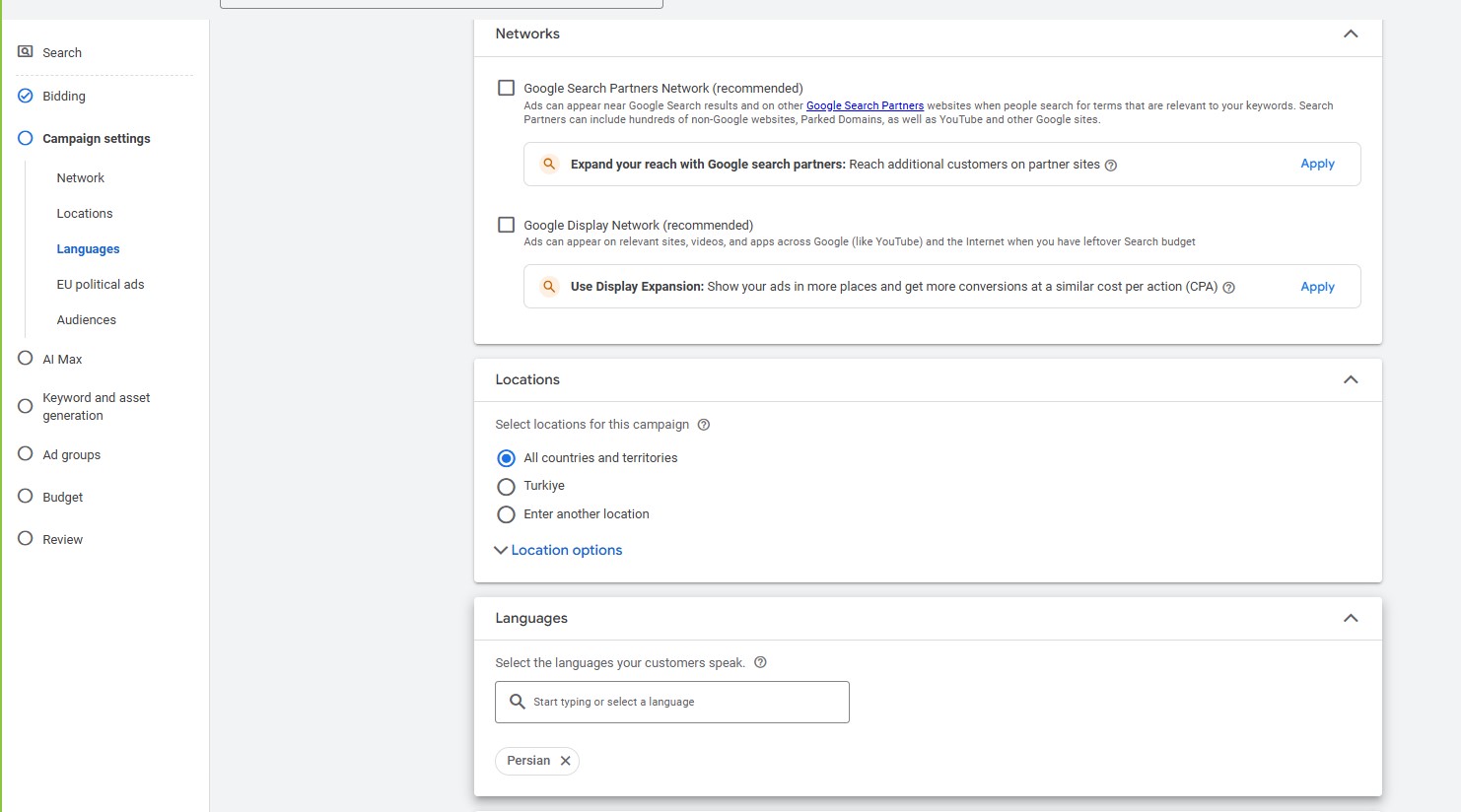Apply the Display Expansion recommendation
This screenshot has width=1461, height=812.
pyautogui.click(x=1317, y=287)
